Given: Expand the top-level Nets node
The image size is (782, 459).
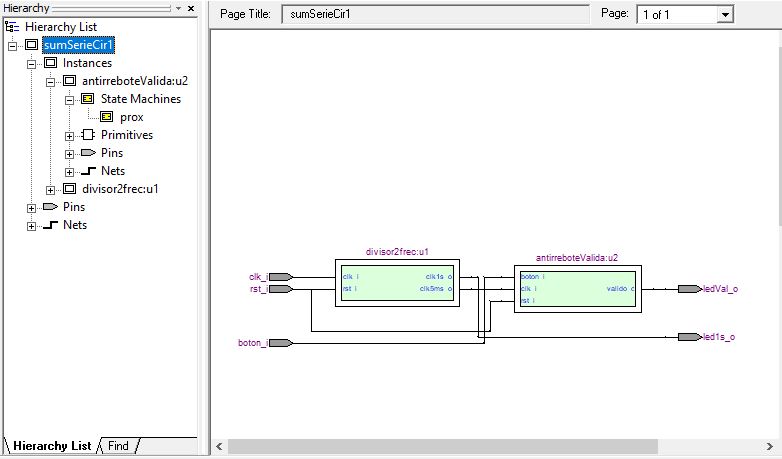Looking at the screenshot, I should point(32,225).
